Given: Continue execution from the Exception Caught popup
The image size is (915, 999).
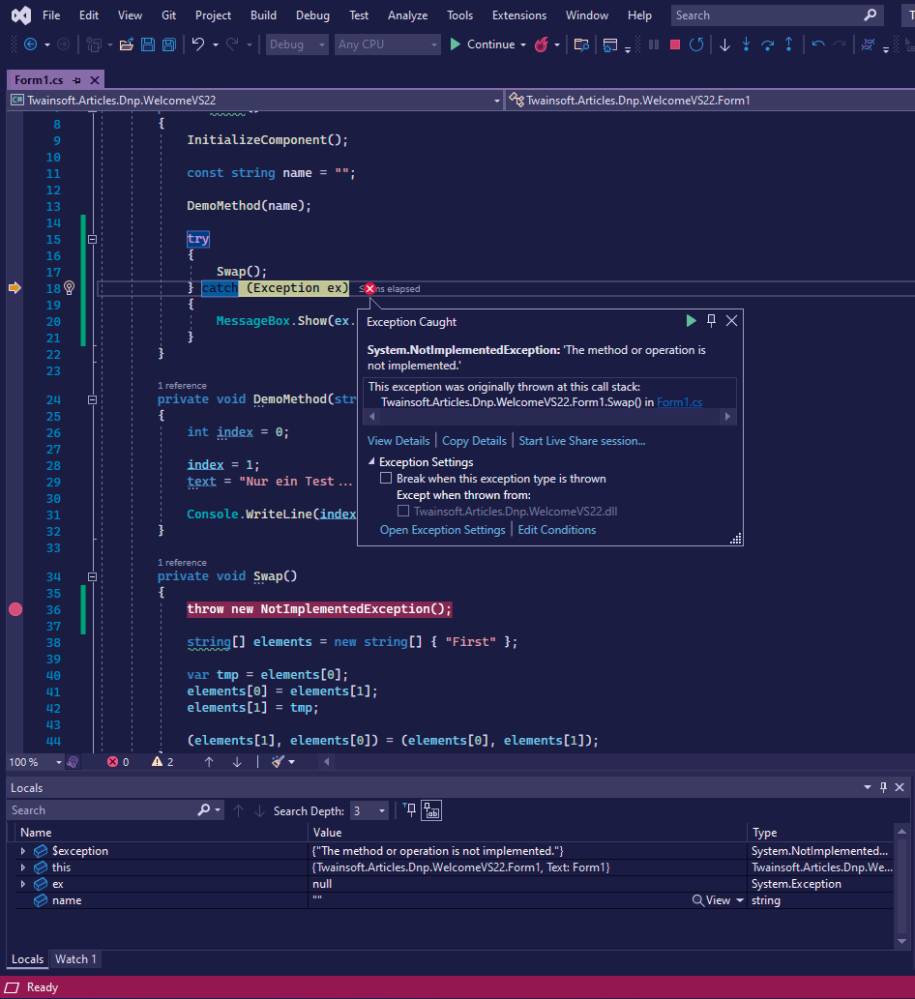Looking at the screenshot, I should (x=691, y=320).
